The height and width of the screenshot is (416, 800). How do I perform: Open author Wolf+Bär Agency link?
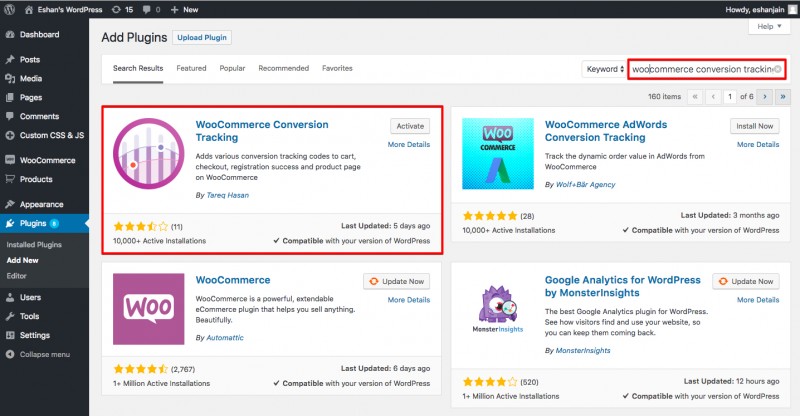585,184
